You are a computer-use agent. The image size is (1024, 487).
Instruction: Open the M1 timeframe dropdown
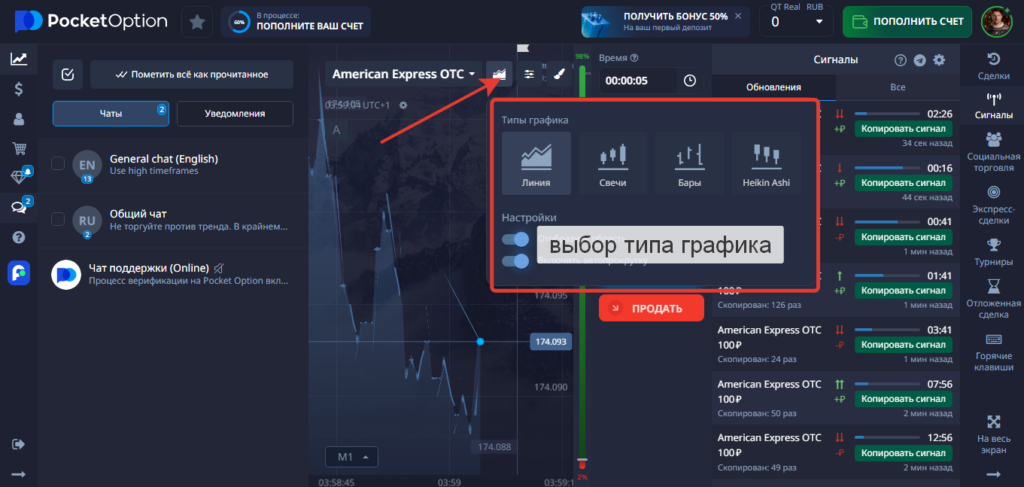pyautogui.click(x=351, y=457)
